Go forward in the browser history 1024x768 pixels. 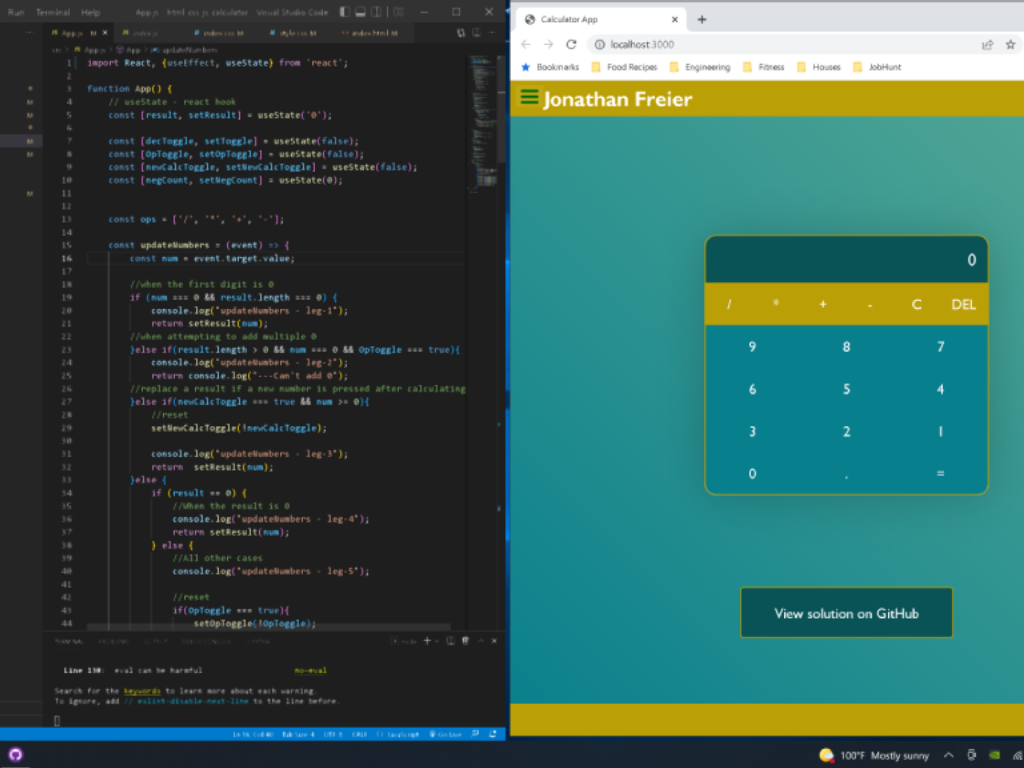click(x=549, y=44)
